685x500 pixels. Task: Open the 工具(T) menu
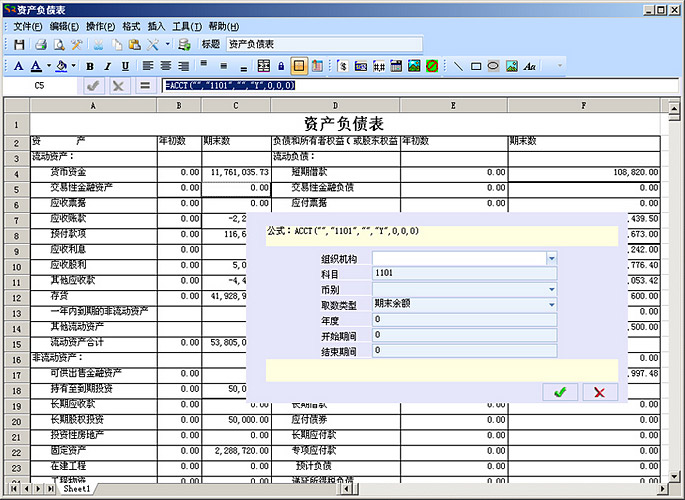point(187,25)
